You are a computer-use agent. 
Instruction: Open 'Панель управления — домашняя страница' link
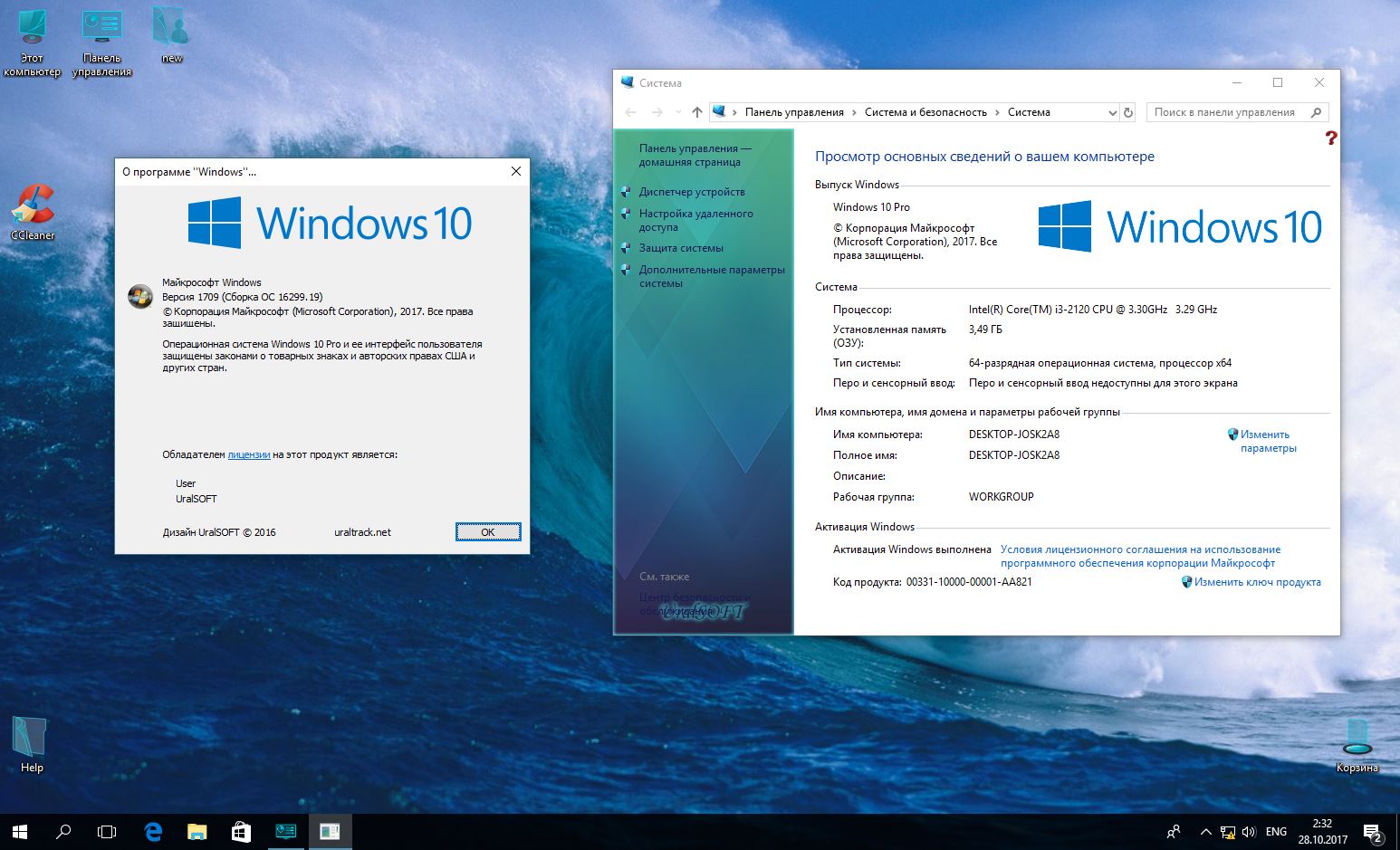[x=695, y=155]
